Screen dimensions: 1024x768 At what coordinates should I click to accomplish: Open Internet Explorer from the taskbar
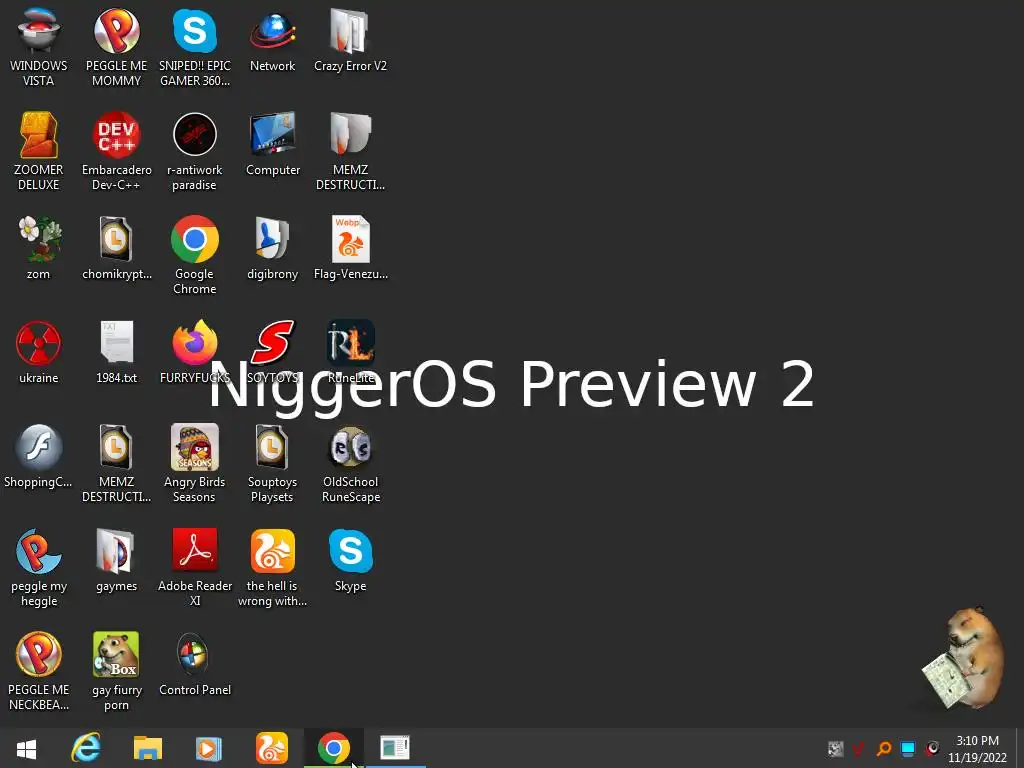86,748
